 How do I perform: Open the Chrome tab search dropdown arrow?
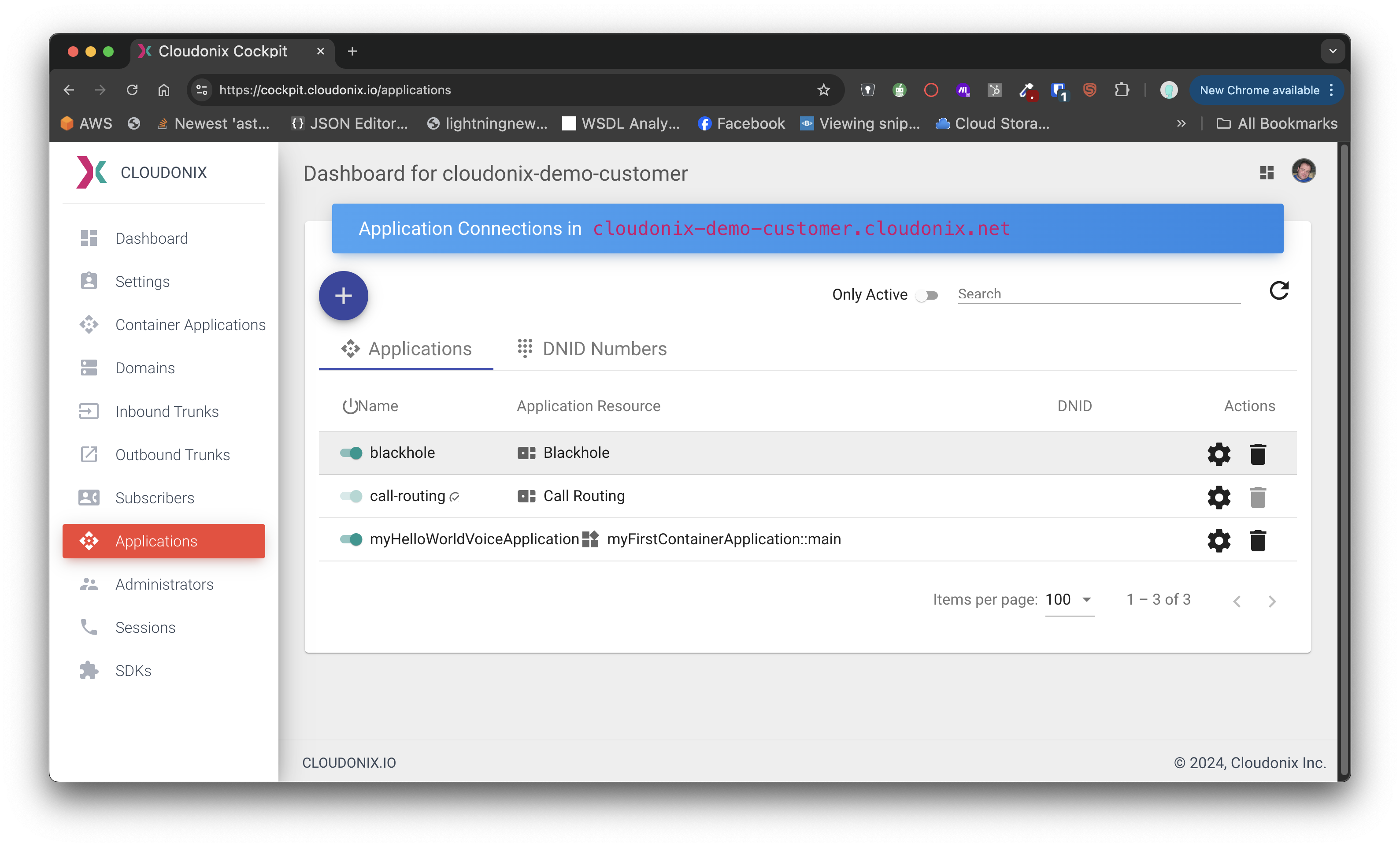1333,51
